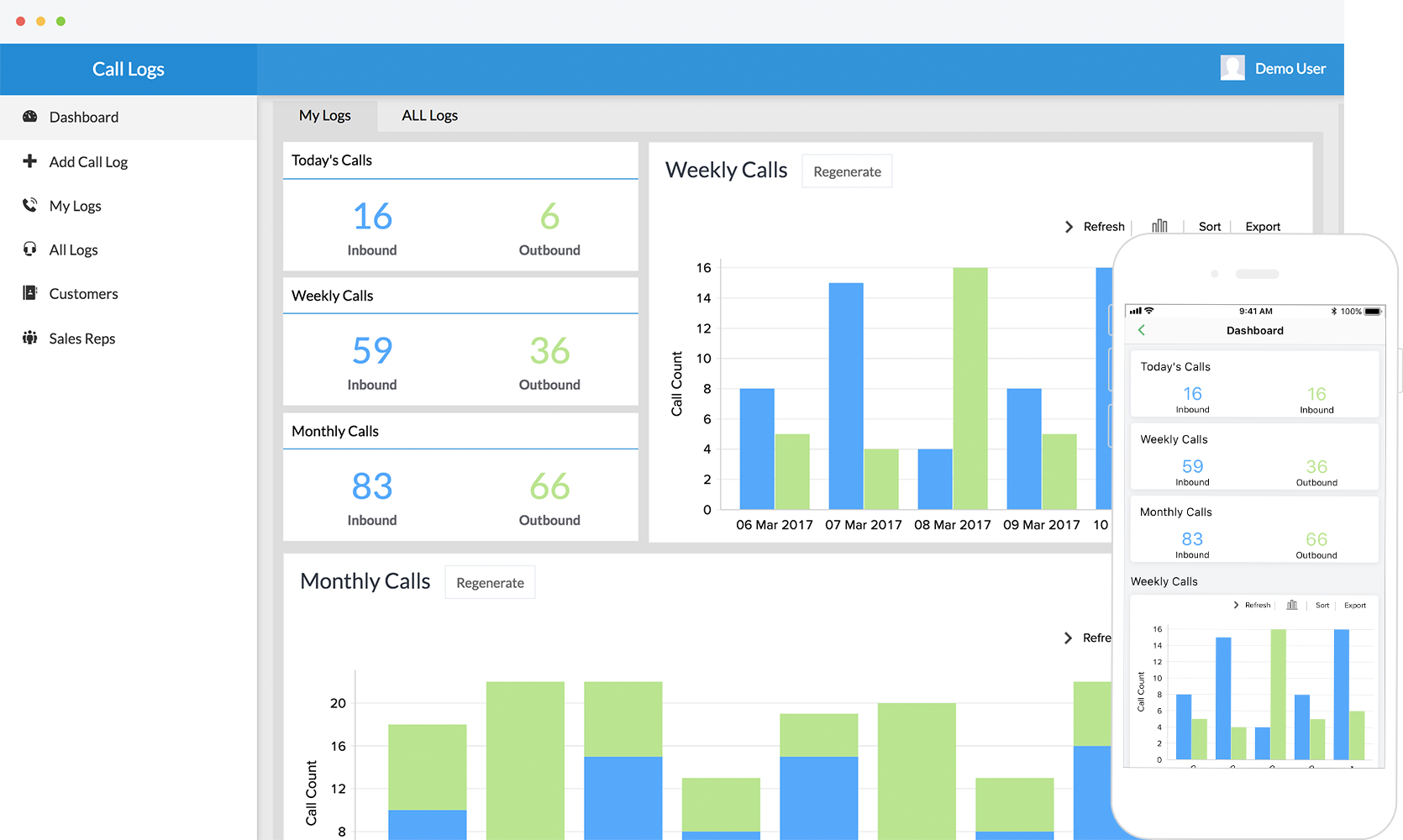
Task: Expand the Refresh chevron in phone chart toolbar
Action: [x=1236, y=605]
